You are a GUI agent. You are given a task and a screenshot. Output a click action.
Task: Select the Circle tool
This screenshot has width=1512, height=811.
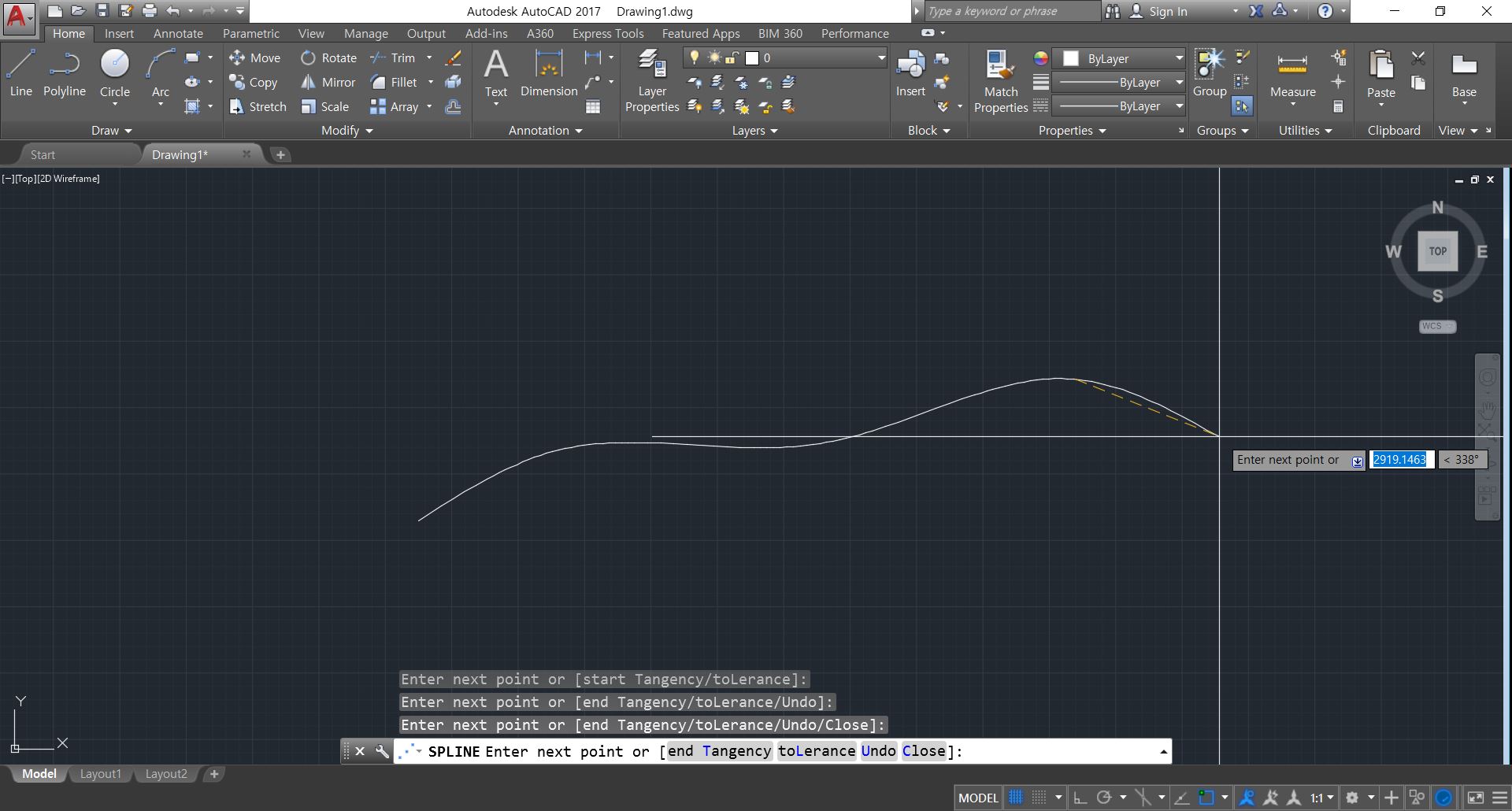(x=114, y=72)
